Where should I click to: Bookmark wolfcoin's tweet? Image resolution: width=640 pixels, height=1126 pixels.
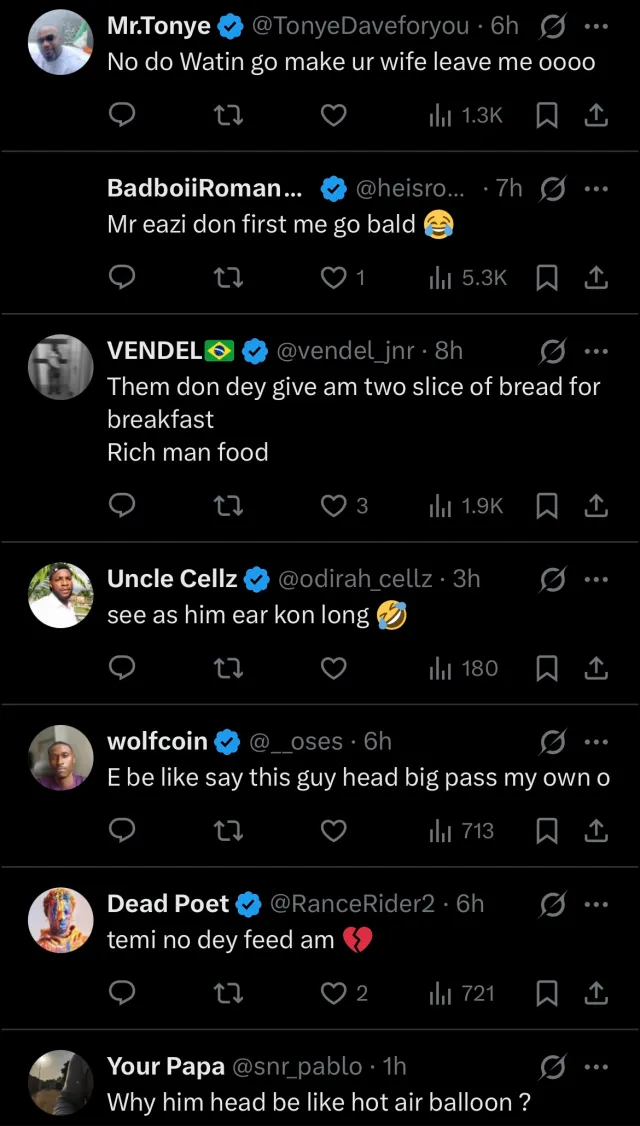(x=547, y=831)
